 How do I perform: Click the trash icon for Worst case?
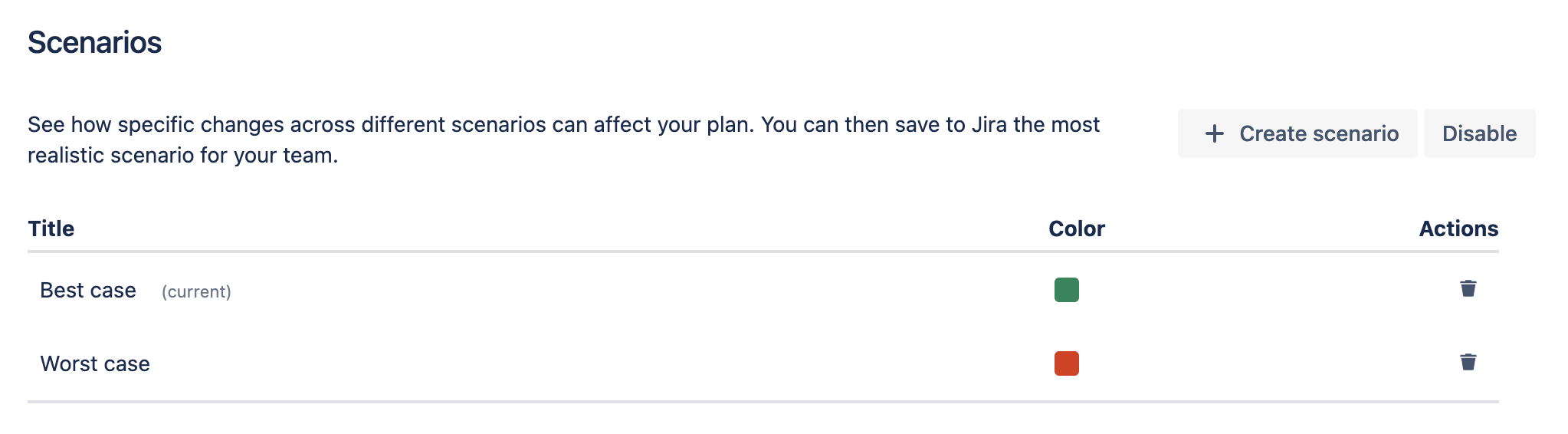point(1468,362)
